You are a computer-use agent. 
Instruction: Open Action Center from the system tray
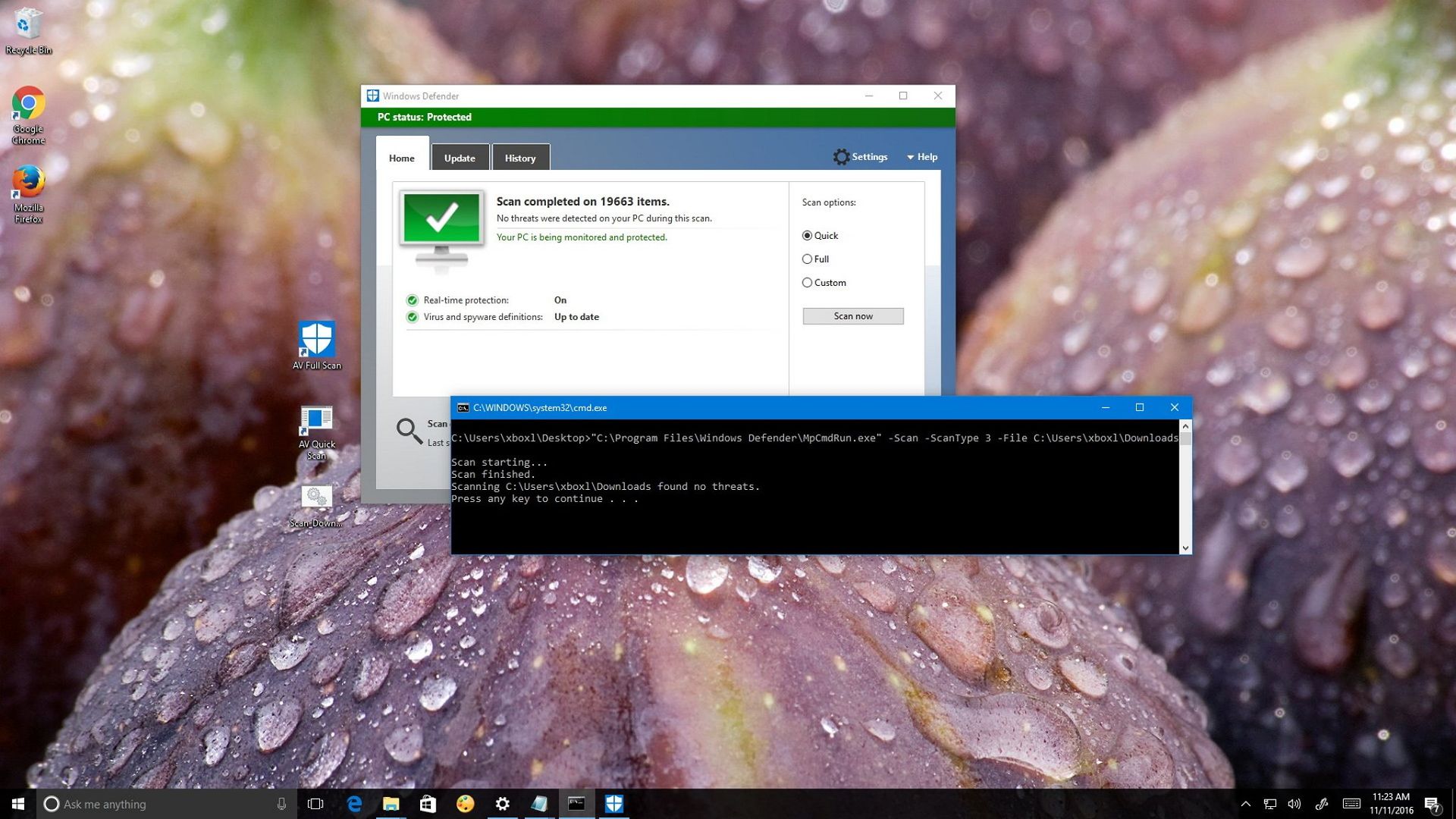pos(1434,804)
